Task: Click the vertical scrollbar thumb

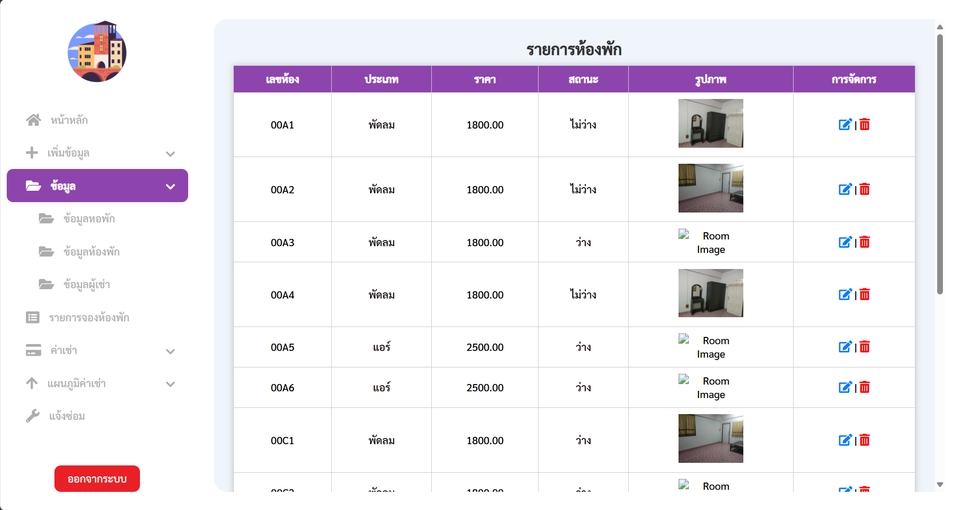Action: pos(940,164)
